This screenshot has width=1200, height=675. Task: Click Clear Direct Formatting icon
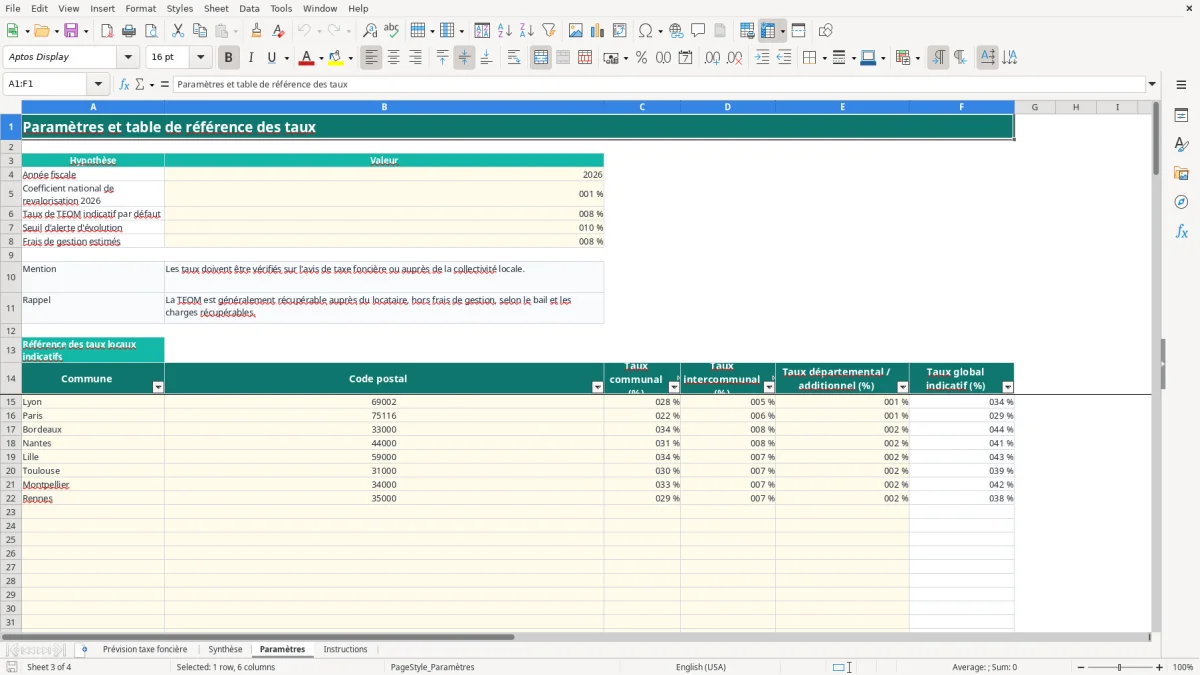(x=278, y=31)
